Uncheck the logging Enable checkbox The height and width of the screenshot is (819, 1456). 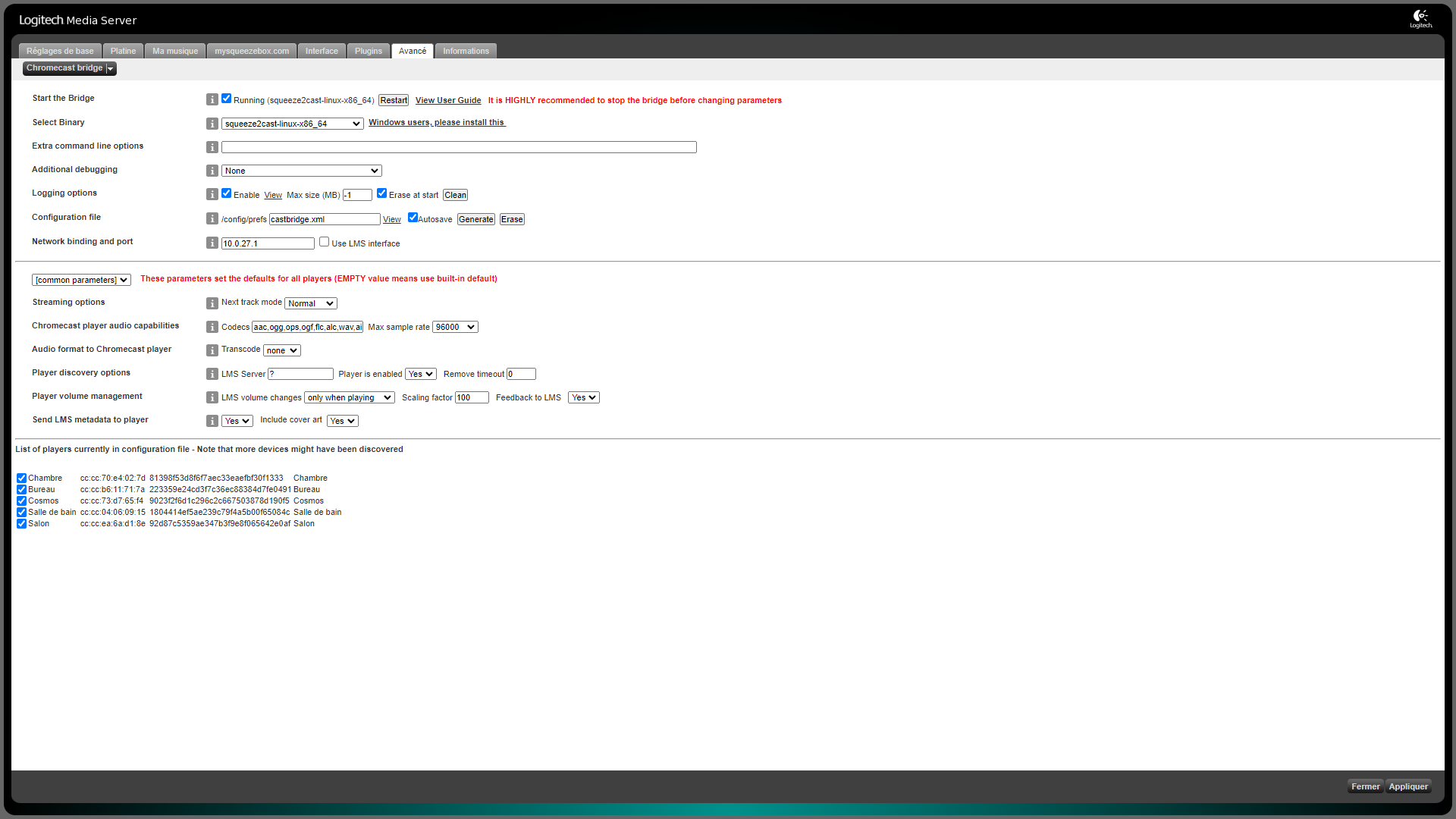click(226, 193)
